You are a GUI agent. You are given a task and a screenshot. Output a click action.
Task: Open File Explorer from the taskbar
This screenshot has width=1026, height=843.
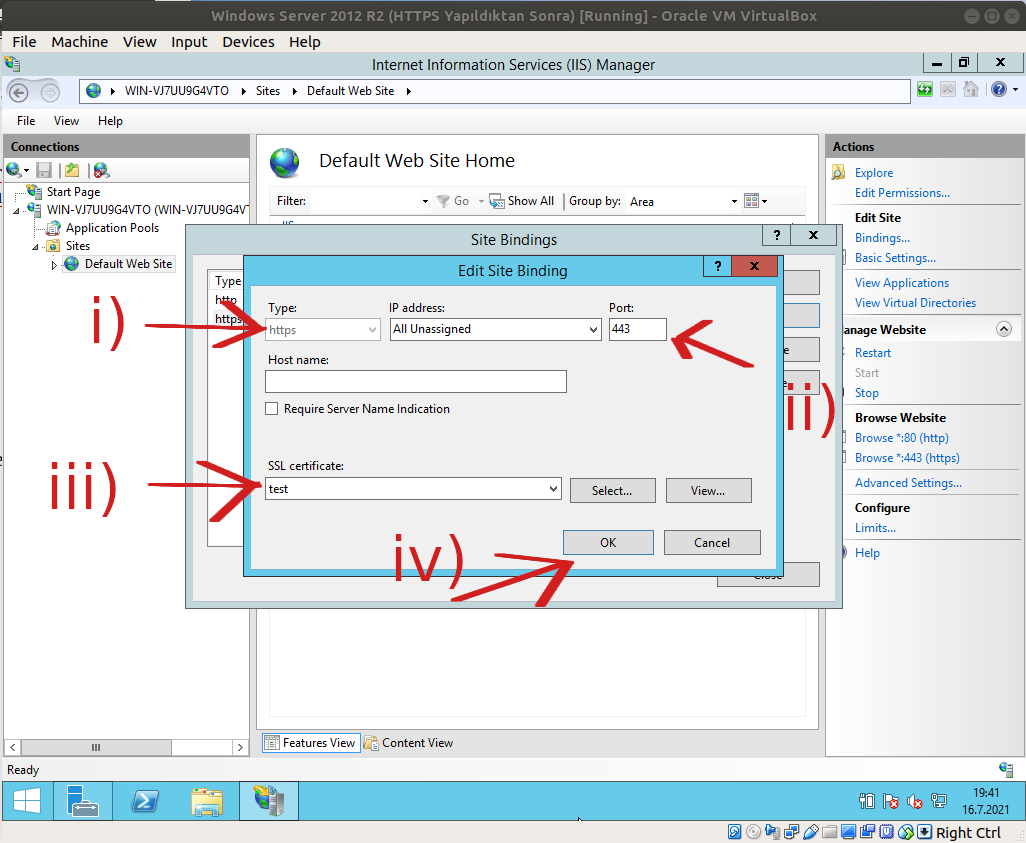207,800
